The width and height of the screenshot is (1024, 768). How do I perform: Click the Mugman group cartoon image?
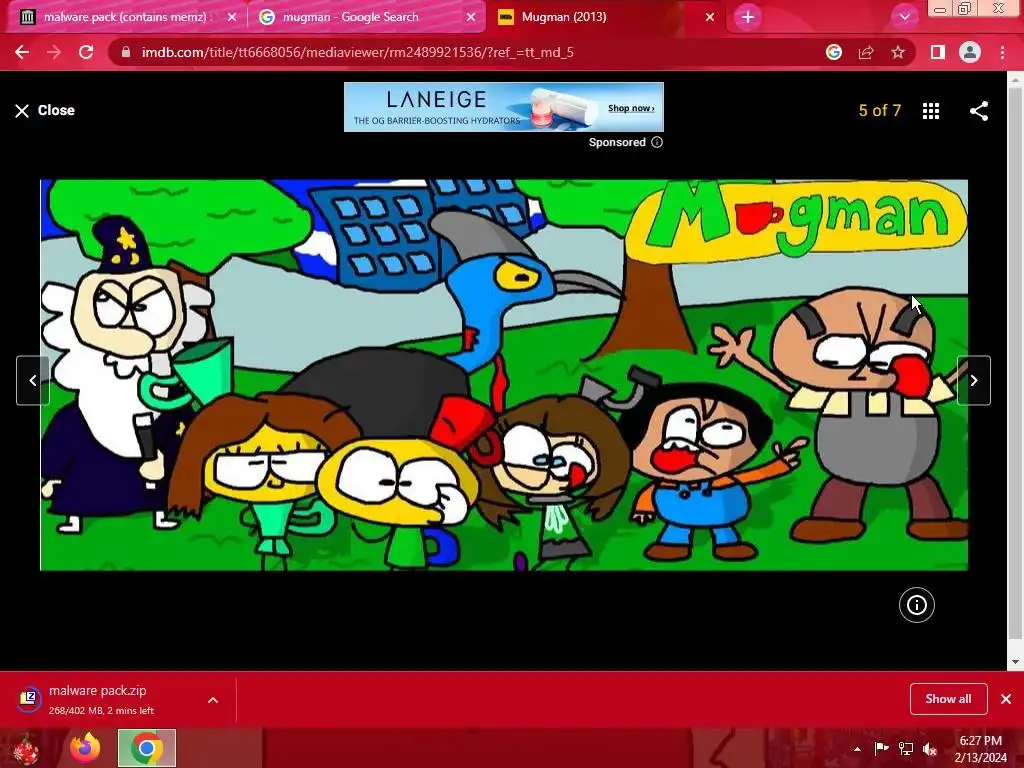pyautogui.click(x=504, y=375)
